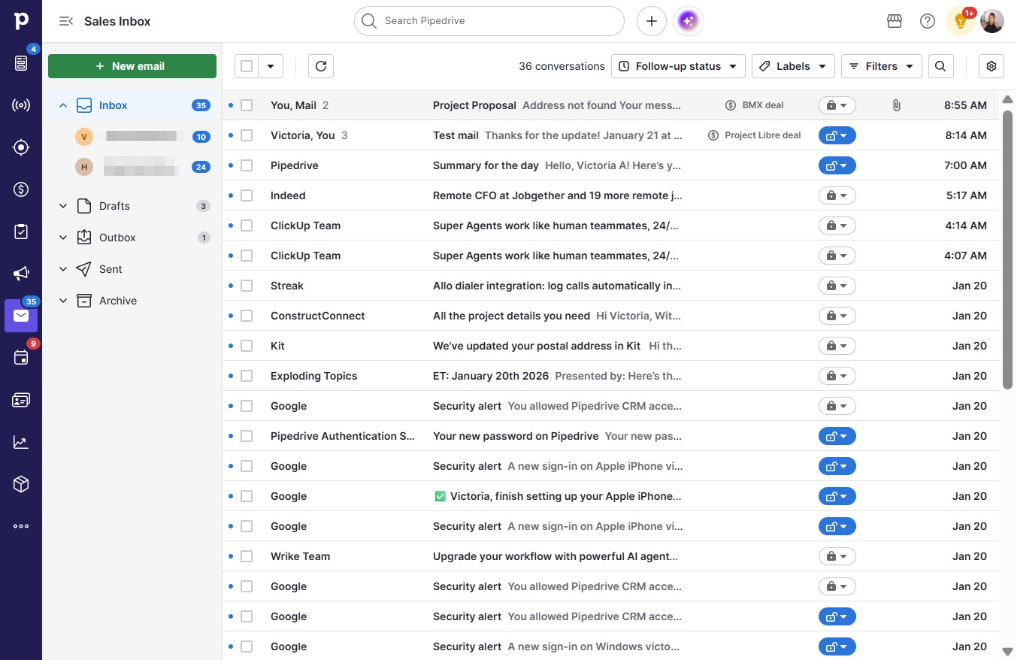Check the Indeed email row checkbox
1016x660 pixels.
point(246,196)
